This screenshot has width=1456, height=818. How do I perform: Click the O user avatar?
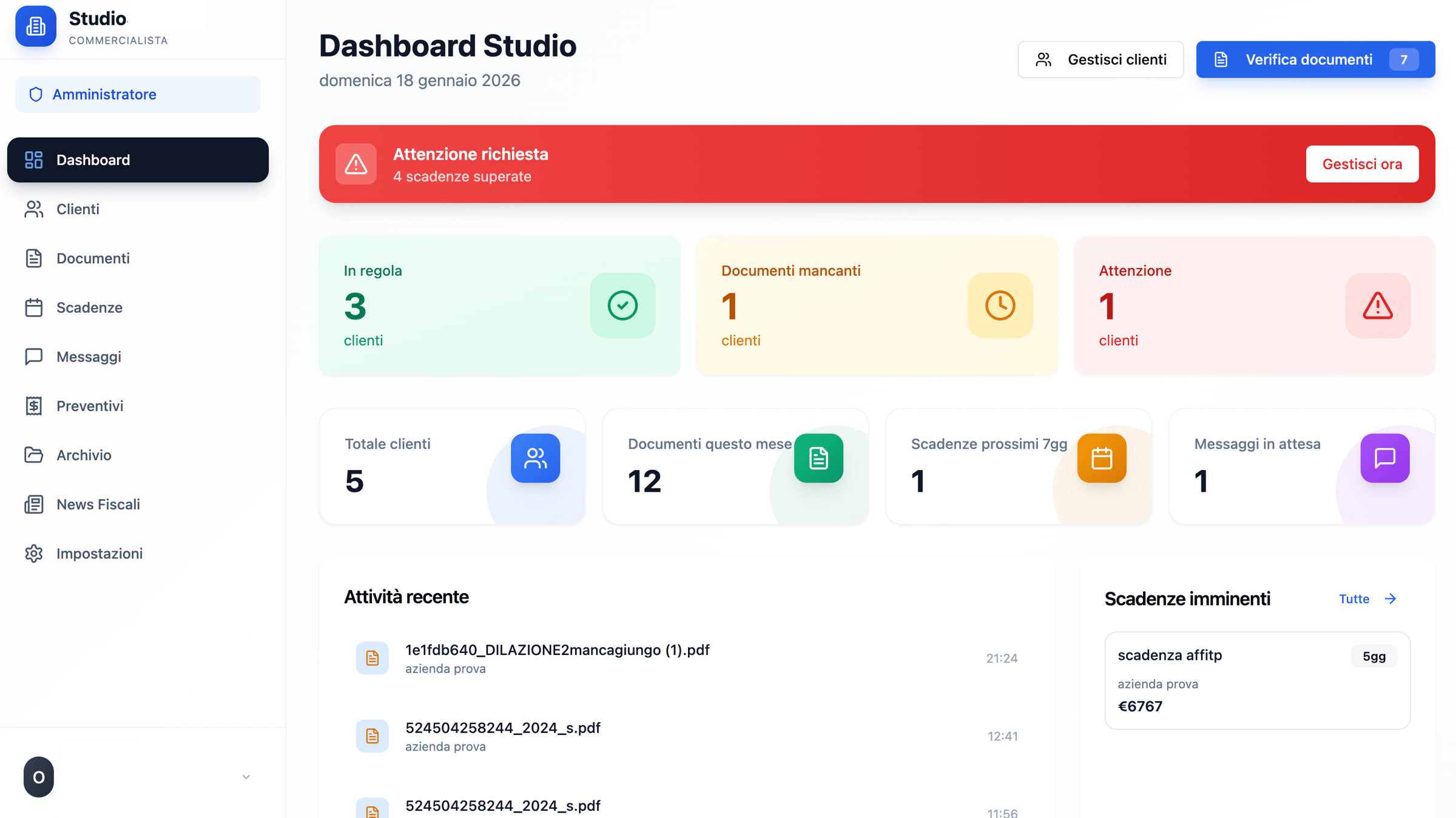click(39, 777)
